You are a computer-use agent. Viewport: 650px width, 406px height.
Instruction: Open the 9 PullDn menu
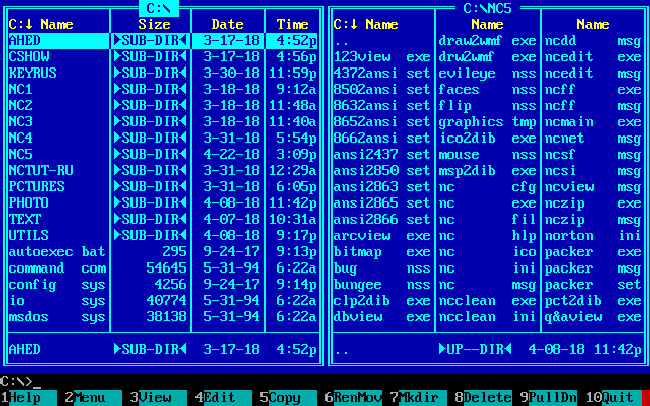pos(548,398)
